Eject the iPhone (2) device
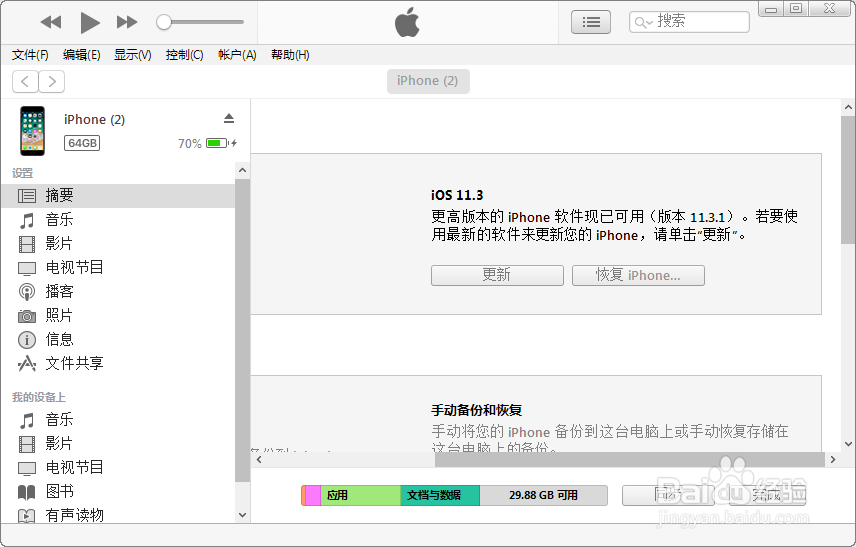This screenshot has height=547, width=856. point(229,118)
